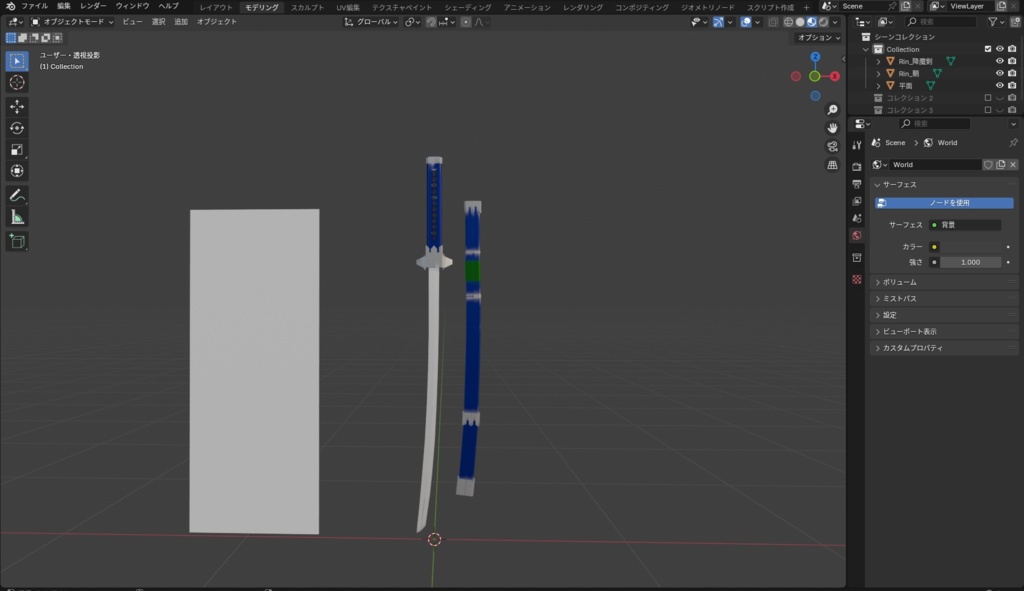The image size is (1024, 591).
Task: Click the World fake user shield icon
Action: point(988,165)
